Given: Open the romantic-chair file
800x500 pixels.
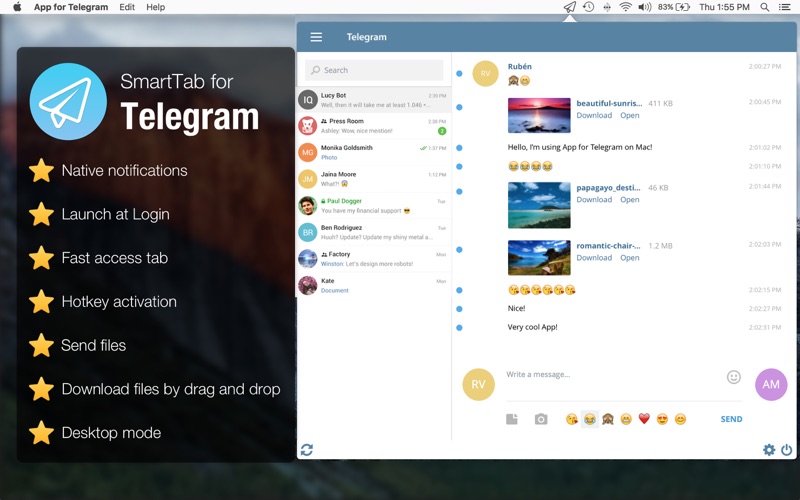Looking at the screenshot, I should point(630,258).
